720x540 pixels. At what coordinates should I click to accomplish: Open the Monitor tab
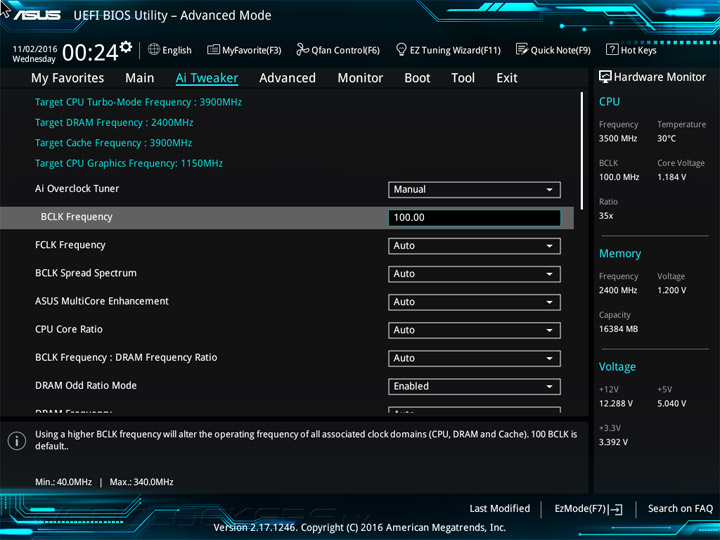click(x=360, y=78)
